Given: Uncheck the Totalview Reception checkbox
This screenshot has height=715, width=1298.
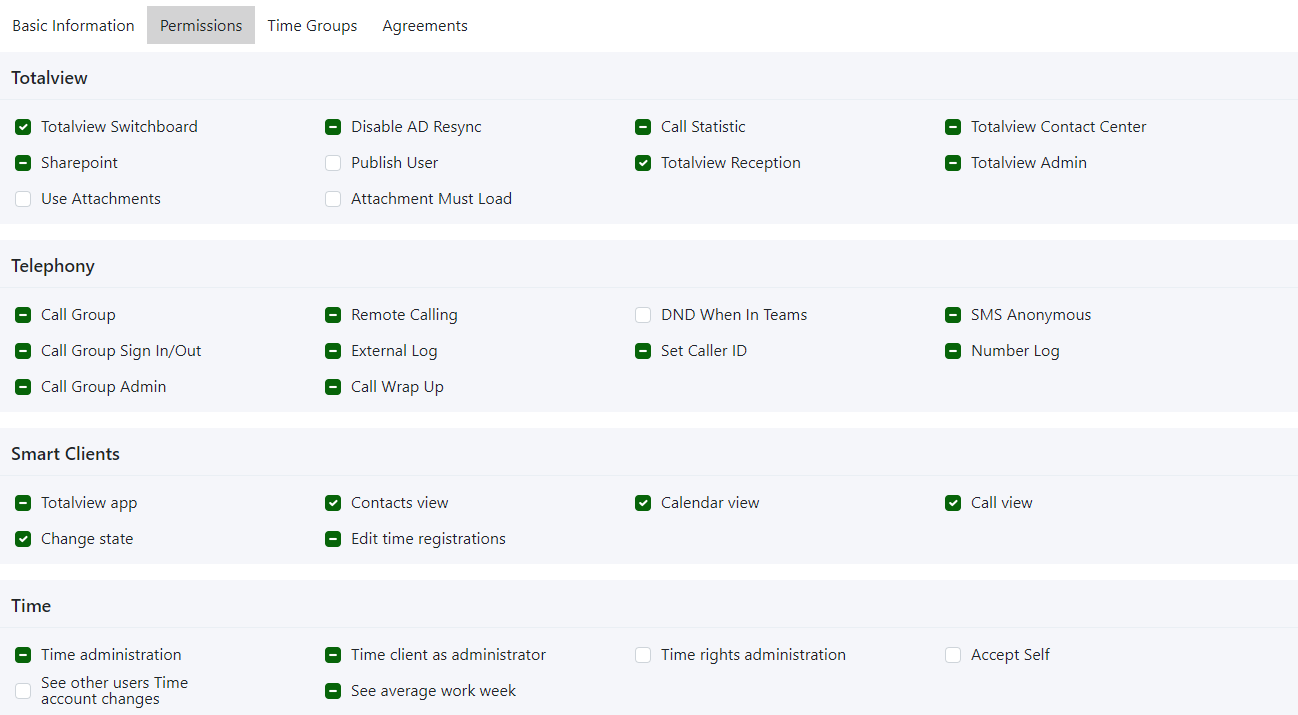Looking at the screenshot, I should pyautogui.click(x=643, y=163).
